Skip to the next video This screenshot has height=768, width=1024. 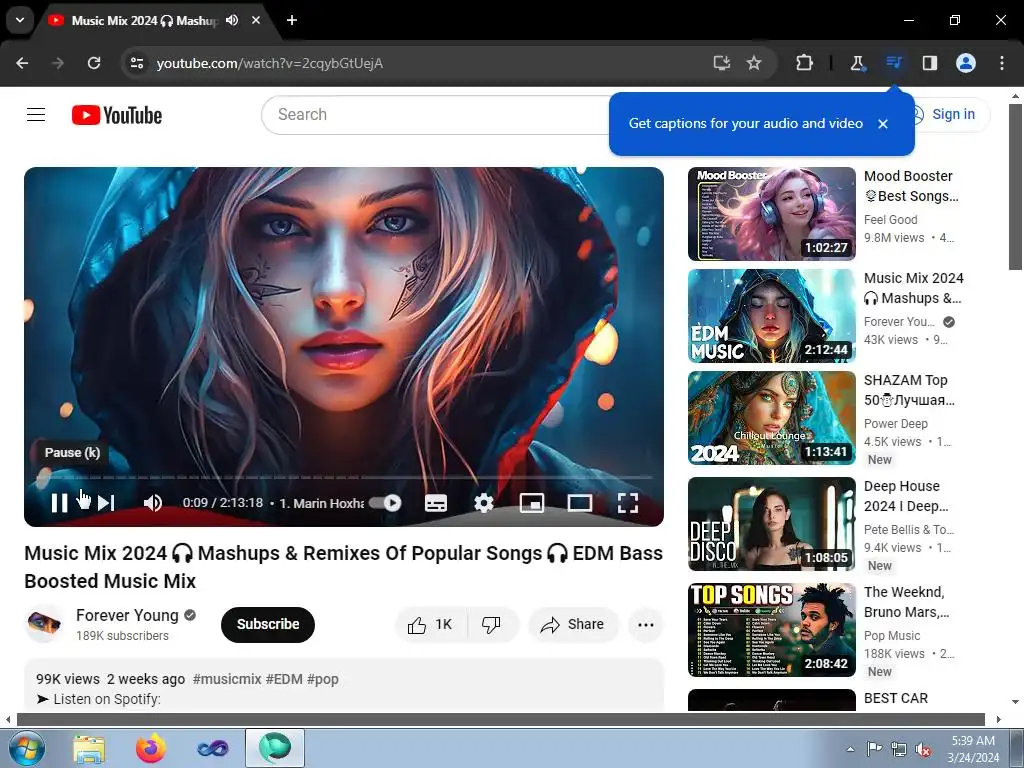pyautogui.click(x=106, y=503)
